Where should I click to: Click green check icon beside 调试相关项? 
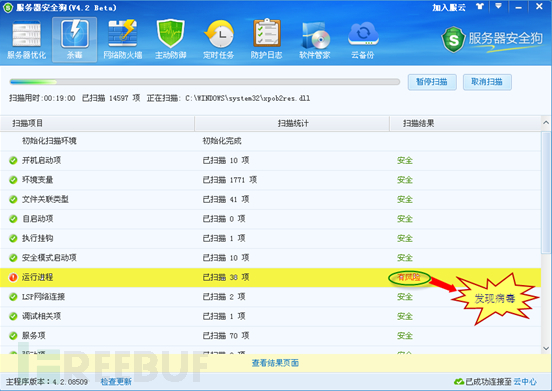coord(13,316)
